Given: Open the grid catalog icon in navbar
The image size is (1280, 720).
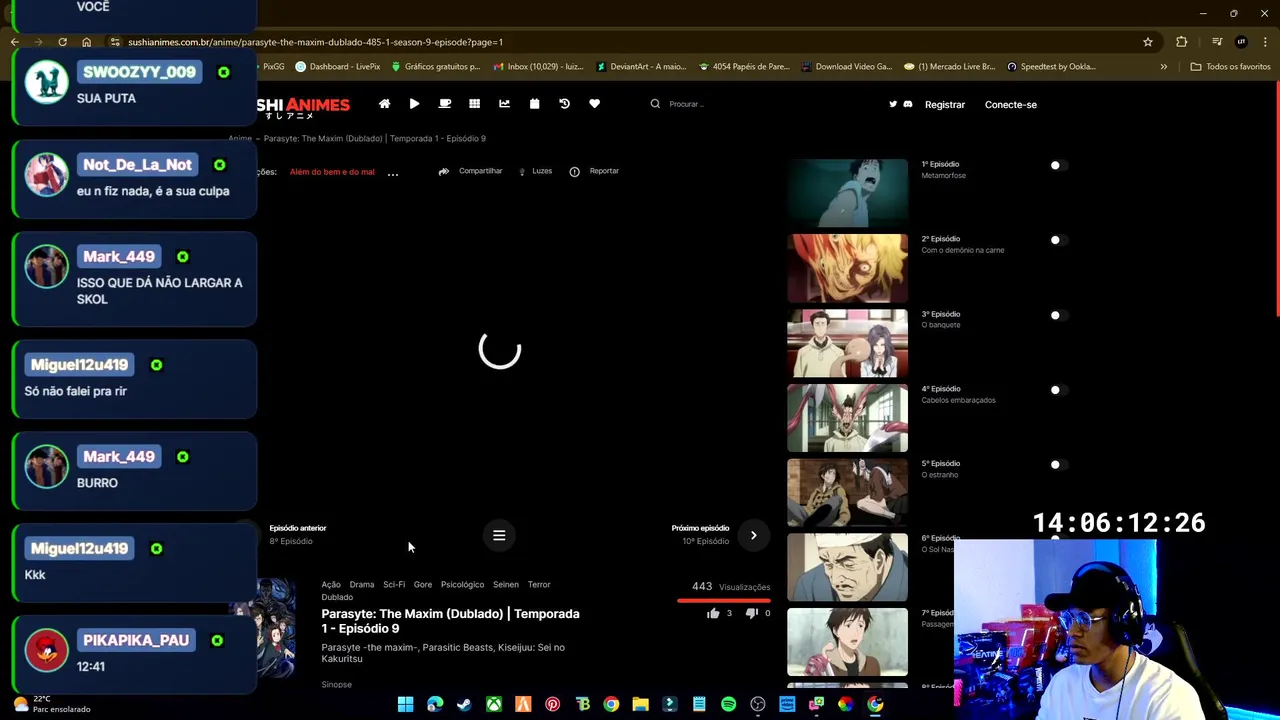Looking at the screenshot, I should [x=475, y=104].
